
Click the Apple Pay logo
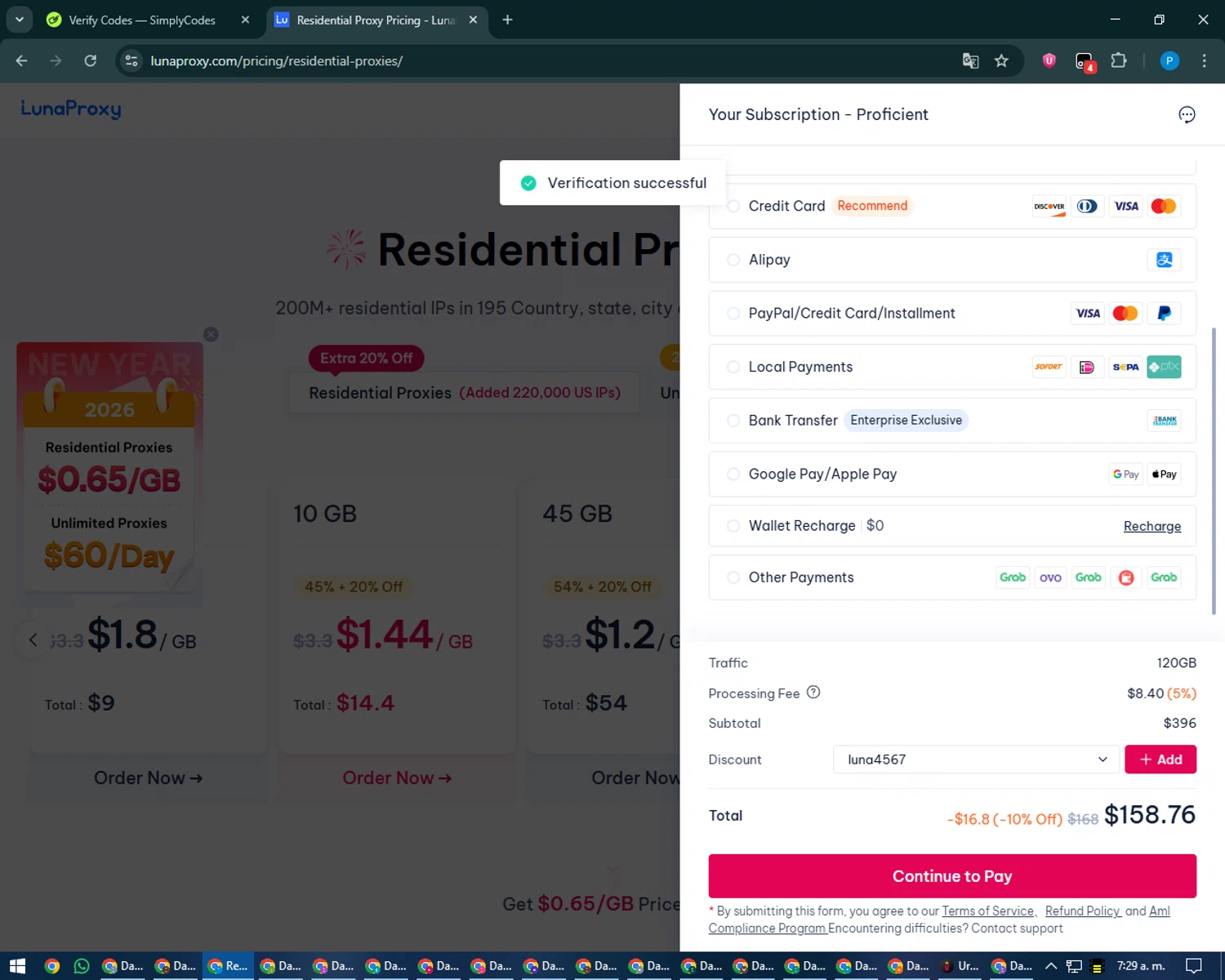(x=1165, y=474)
